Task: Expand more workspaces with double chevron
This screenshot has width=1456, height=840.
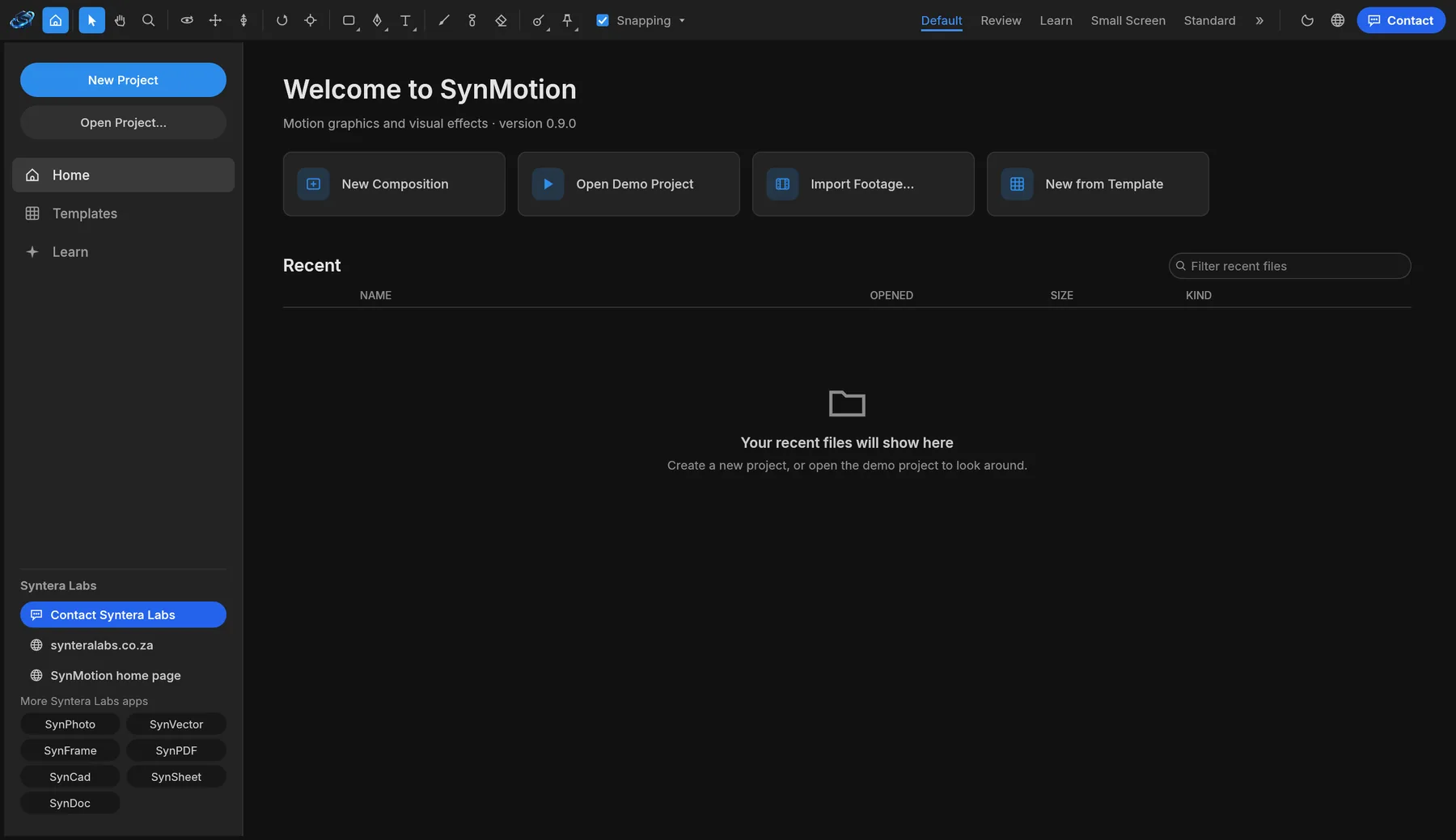Action: pos(1259,20)
